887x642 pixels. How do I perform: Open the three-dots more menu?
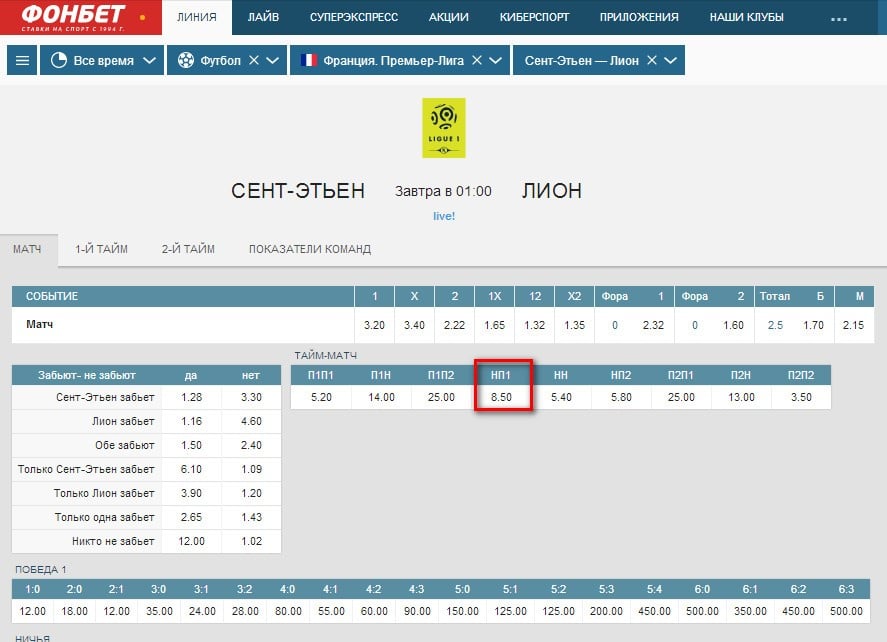click(838, 19)
